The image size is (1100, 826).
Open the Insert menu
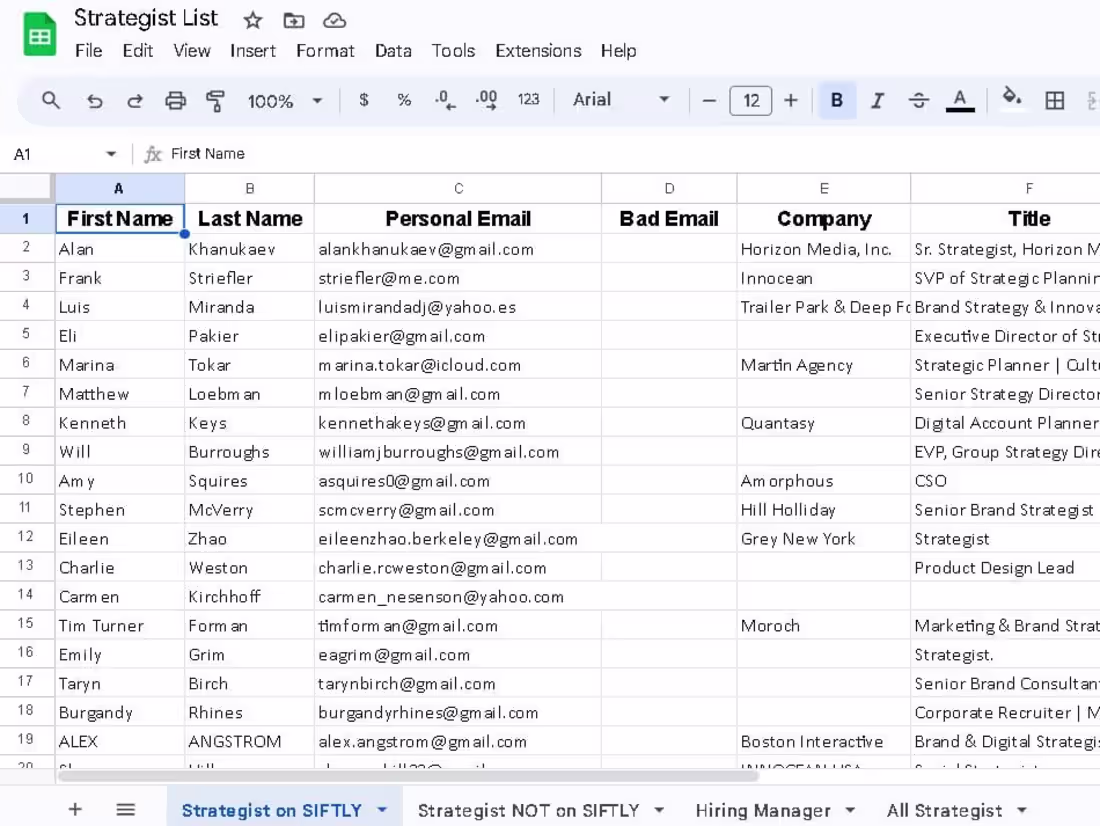[253, 51]
